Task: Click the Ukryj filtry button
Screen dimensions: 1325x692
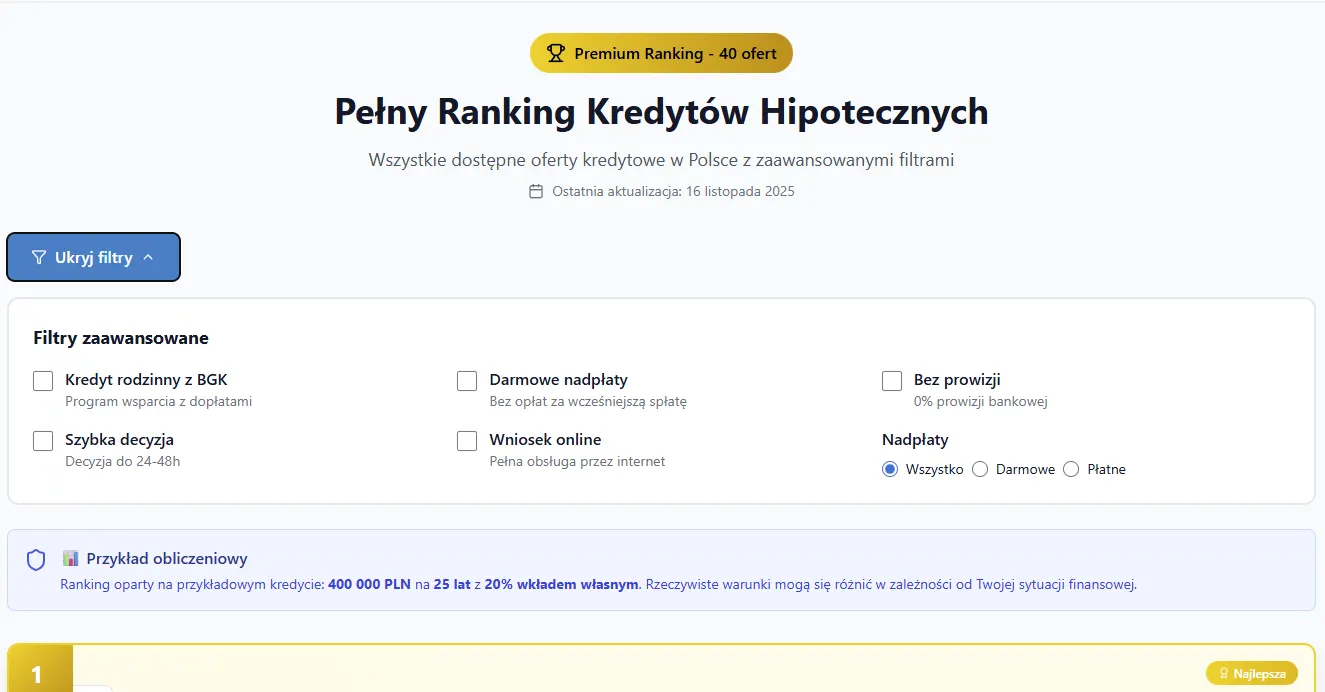Action: click(x=93, y=257)
